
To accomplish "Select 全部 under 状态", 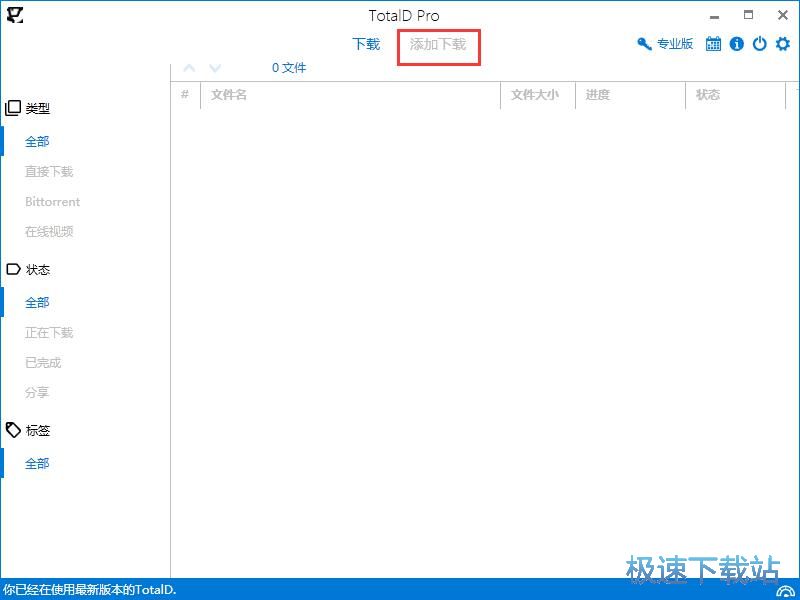I will coord(37,303).
